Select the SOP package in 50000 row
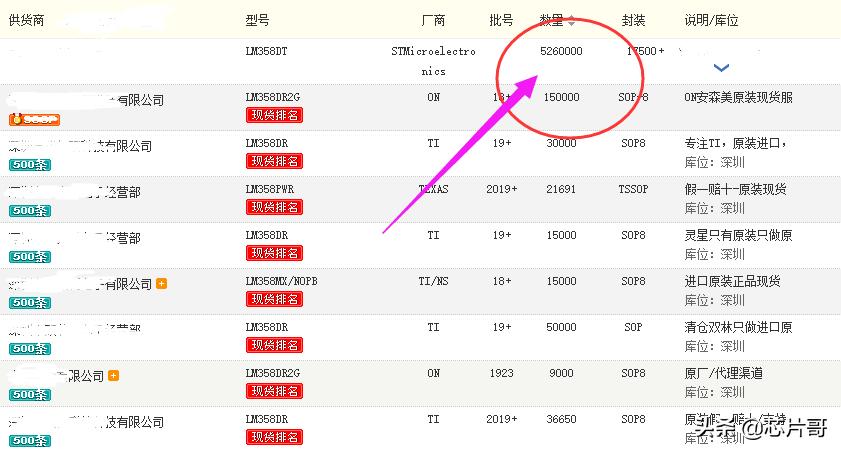 click(x=633, y=327)
